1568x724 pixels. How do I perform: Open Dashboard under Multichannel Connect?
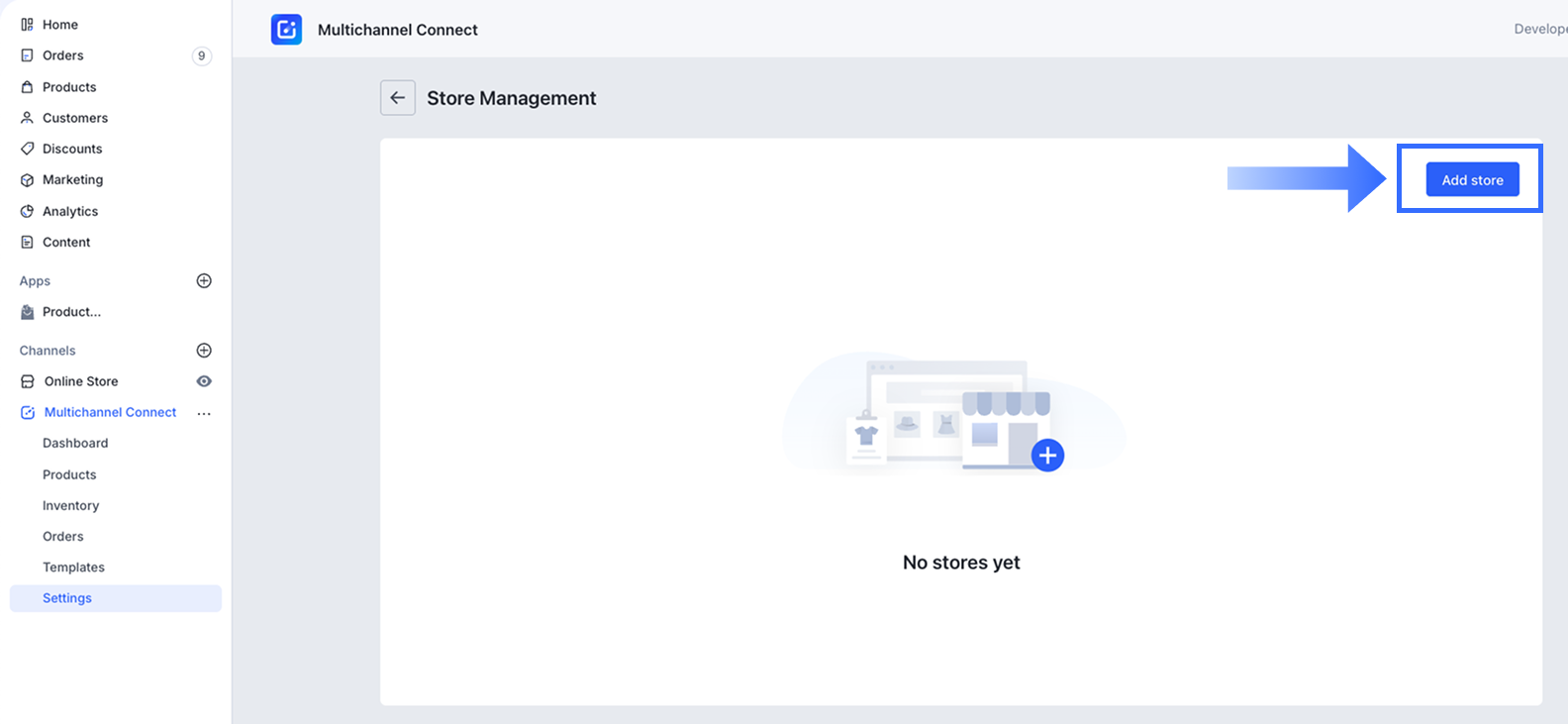75,443
